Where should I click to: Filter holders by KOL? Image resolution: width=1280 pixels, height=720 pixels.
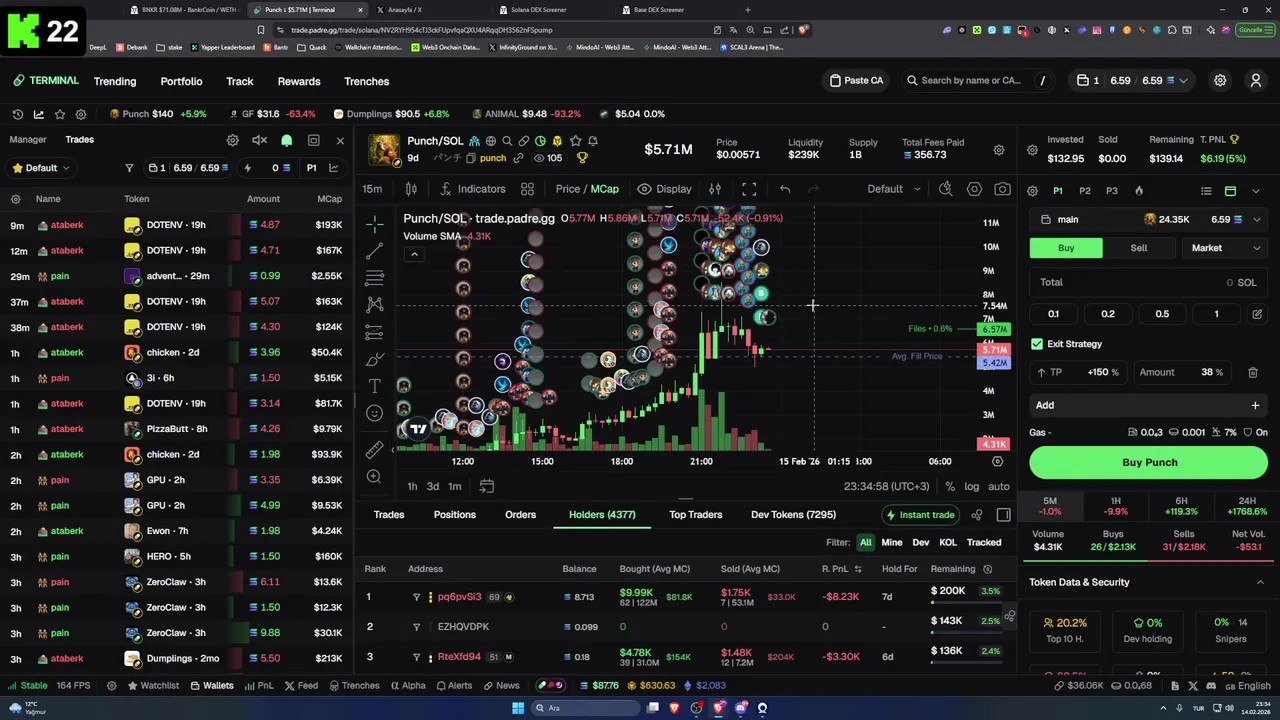[x=948, y=543]
